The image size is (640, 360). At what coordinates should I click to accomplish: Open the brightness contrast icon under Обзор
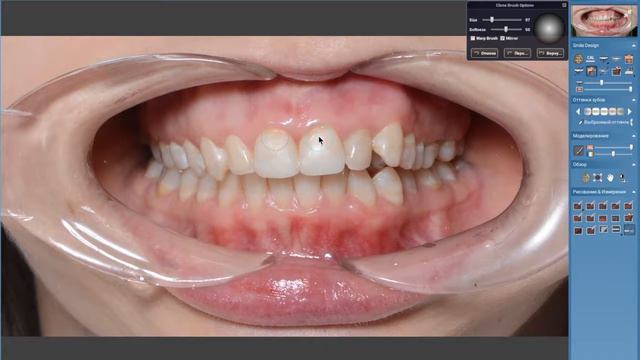coord(622,177)
